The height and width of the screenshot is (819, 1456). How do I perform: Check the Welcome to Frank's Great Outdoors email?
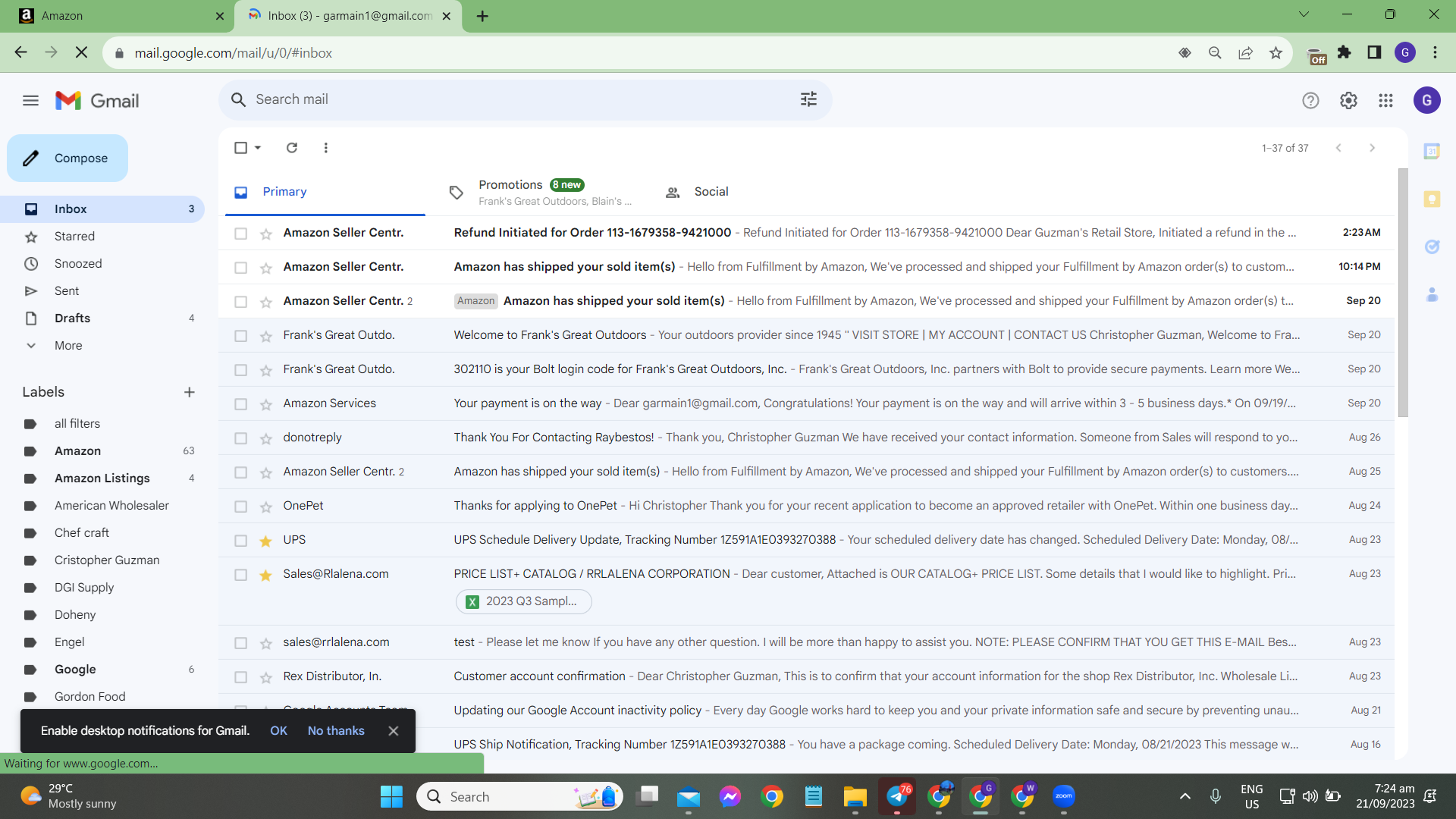tap(240, 336)
